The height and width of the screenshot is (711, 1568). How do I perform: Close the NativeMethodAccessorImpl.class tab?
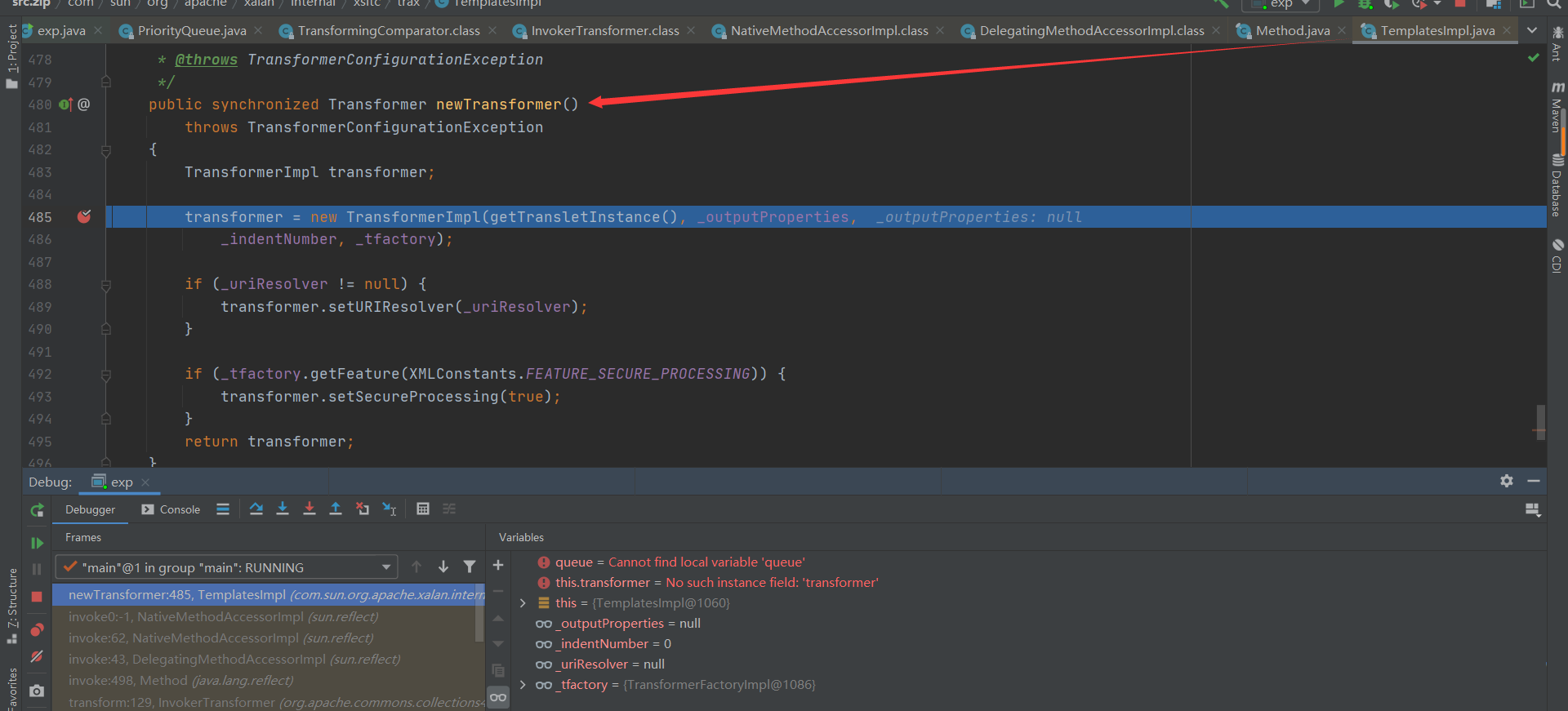tap(940, 30)
